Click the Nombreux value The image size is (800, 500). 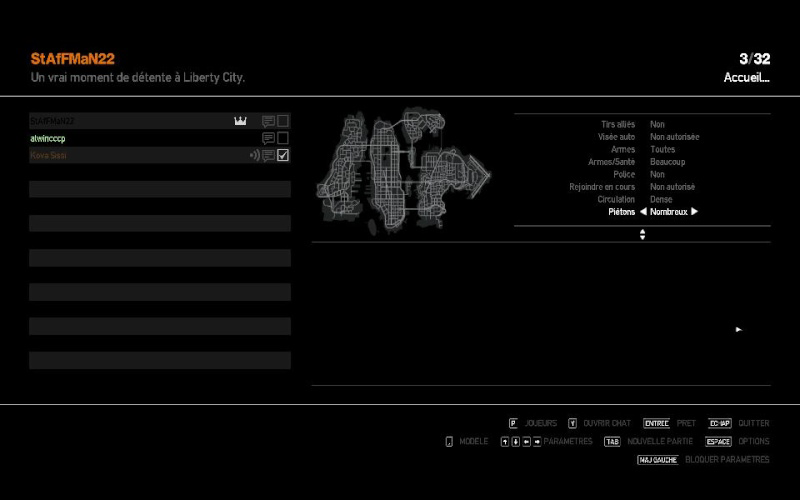[669, 212]
